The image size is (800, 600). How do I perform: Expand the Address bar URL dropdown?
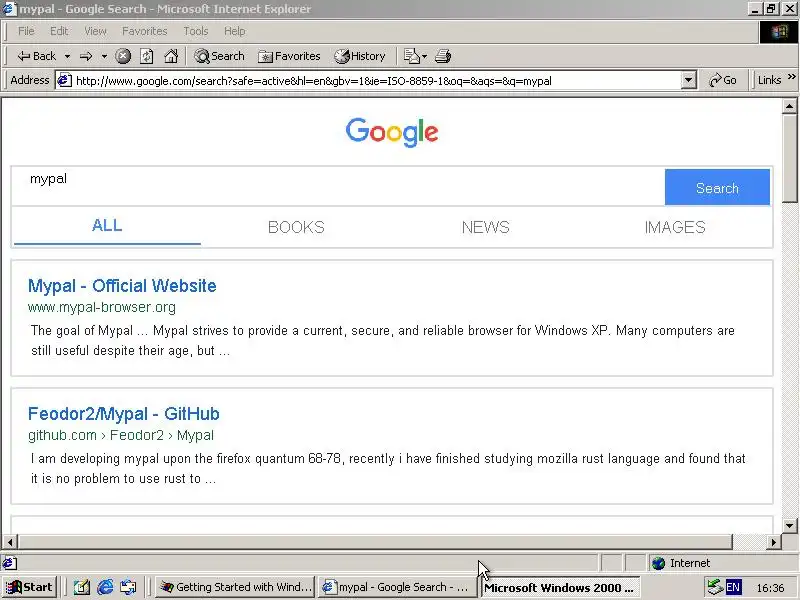pyautogui.click(x=688, y=81)
